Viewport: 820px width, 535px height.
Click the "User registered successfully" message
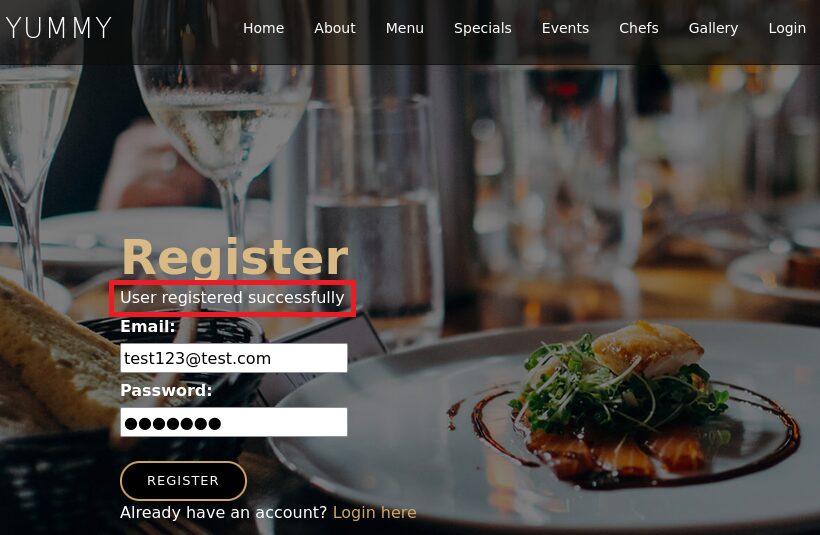pos(232,298)
